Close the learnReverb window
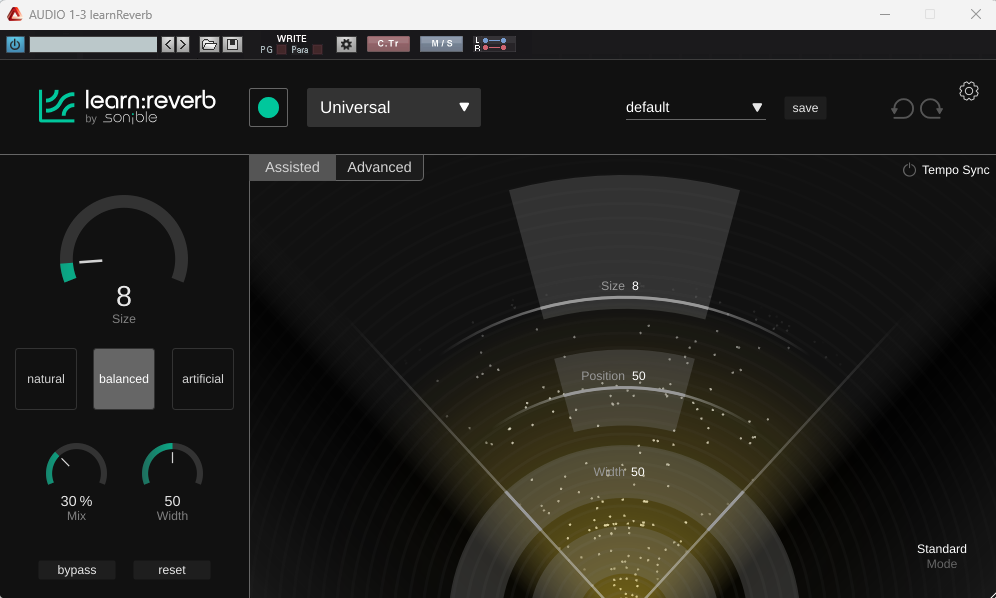Screen dimensions: 996x598 tap(976, 14)
